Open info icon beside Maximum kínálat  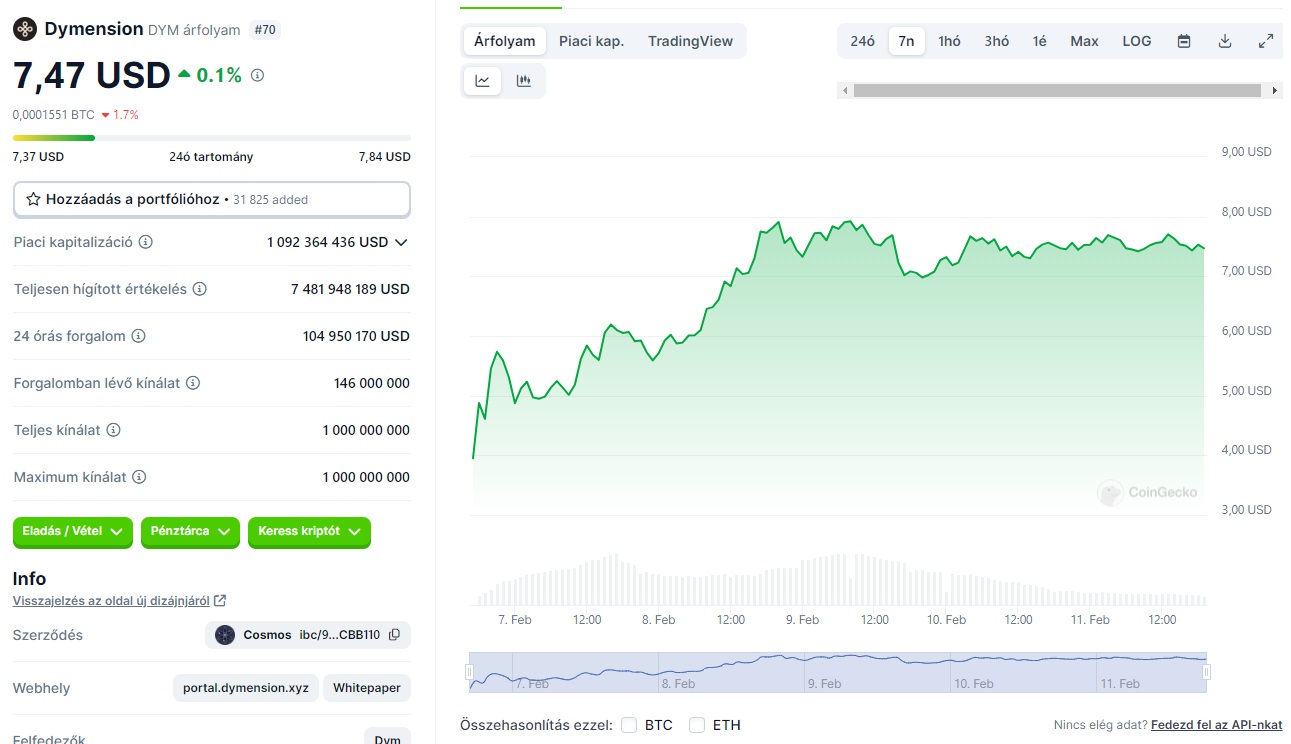click(140, 477)
